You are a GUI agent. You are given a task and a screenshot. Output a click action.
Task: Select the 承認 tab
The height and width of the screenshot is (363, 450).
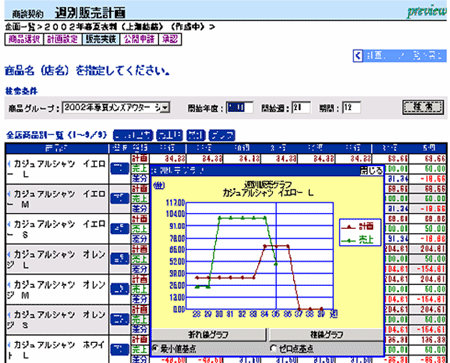tap(170, 39)
